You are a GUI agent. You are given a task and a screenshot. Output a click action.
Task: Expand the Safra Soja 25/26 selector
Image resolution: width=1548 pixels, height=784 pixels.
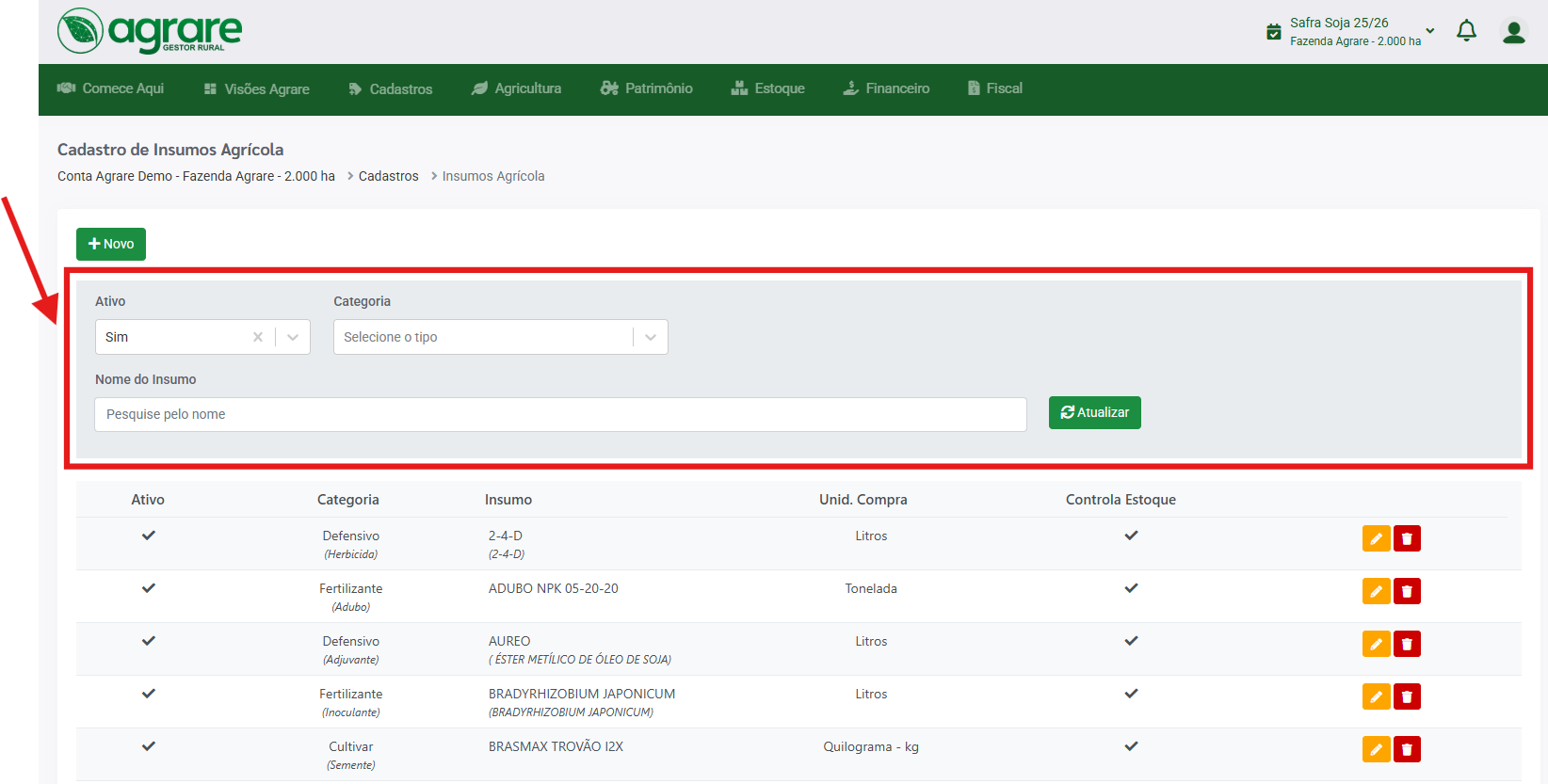1430,31
